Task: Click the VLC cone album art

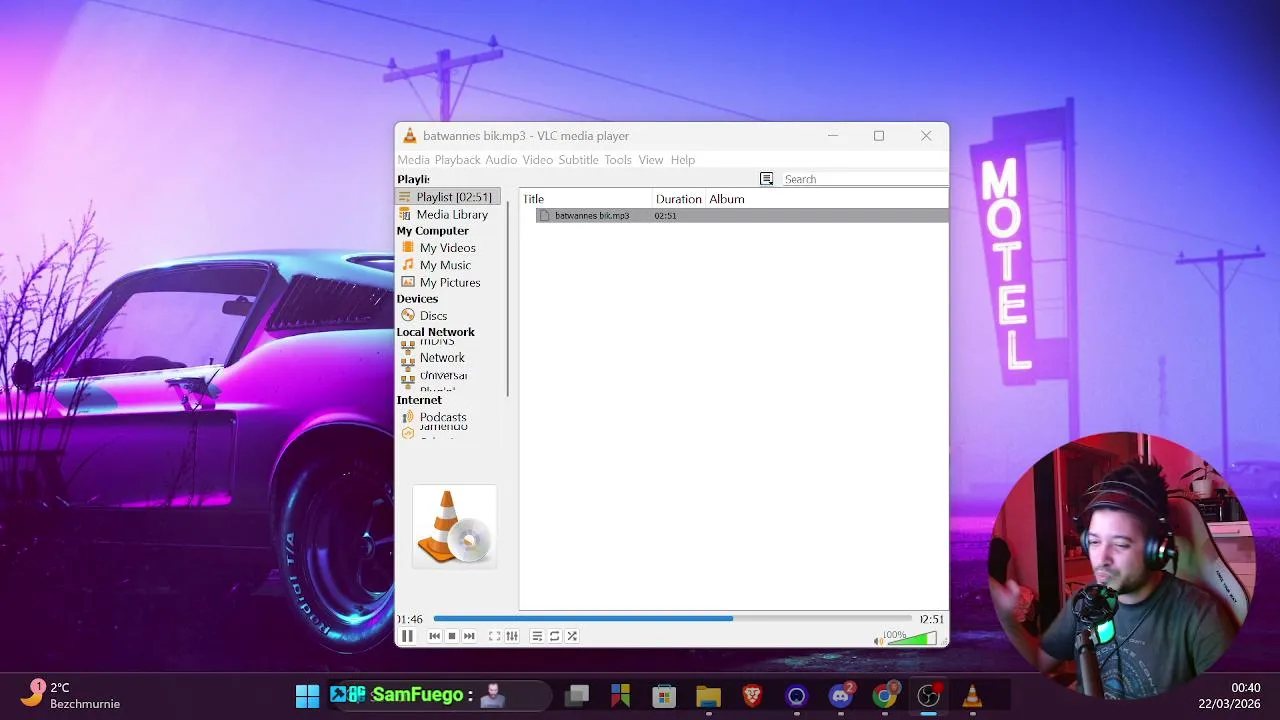Action: coord(454,527)
